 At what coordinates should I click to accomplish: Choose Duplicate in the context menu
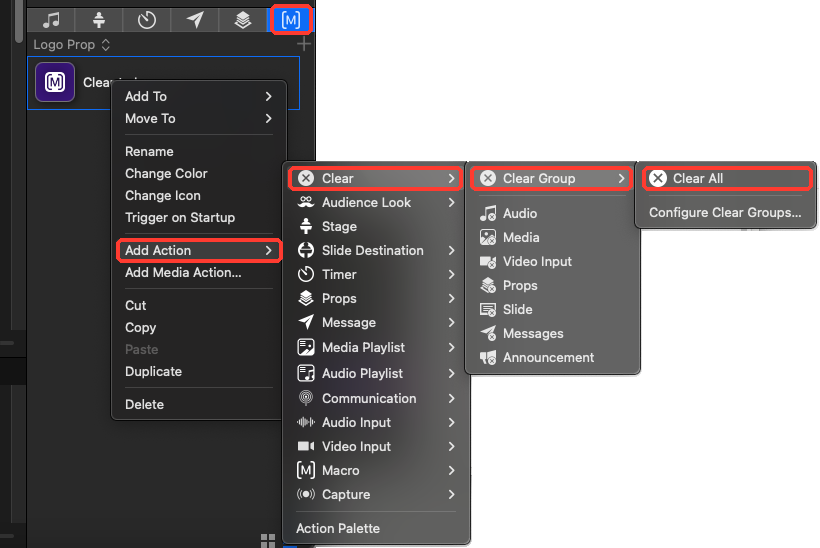coord(199,371)
